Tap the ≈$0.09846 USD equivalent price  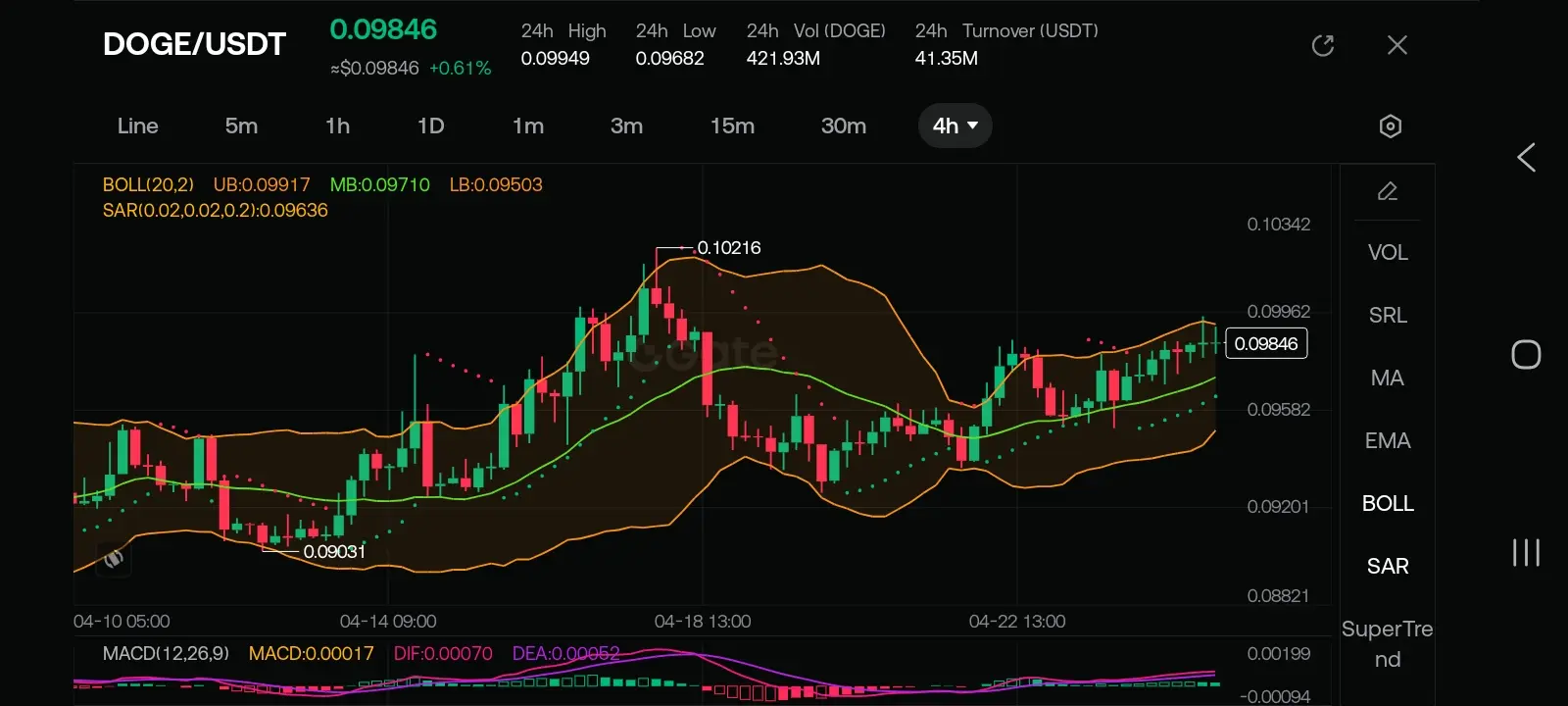click(374, 69)
